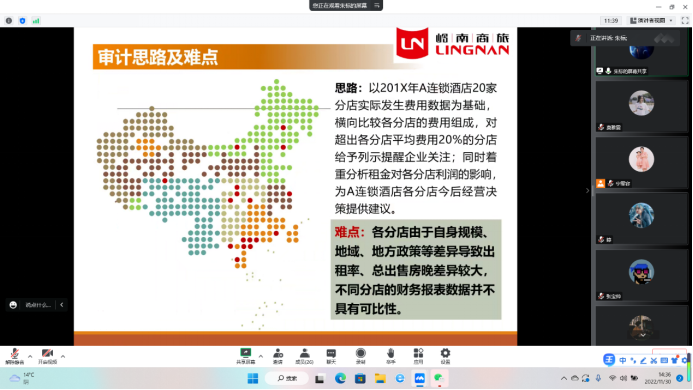The height and width of the screenshot is (390, 693).
Task: Open the IME skin shirt icon
Action: (x=674, y=360)
